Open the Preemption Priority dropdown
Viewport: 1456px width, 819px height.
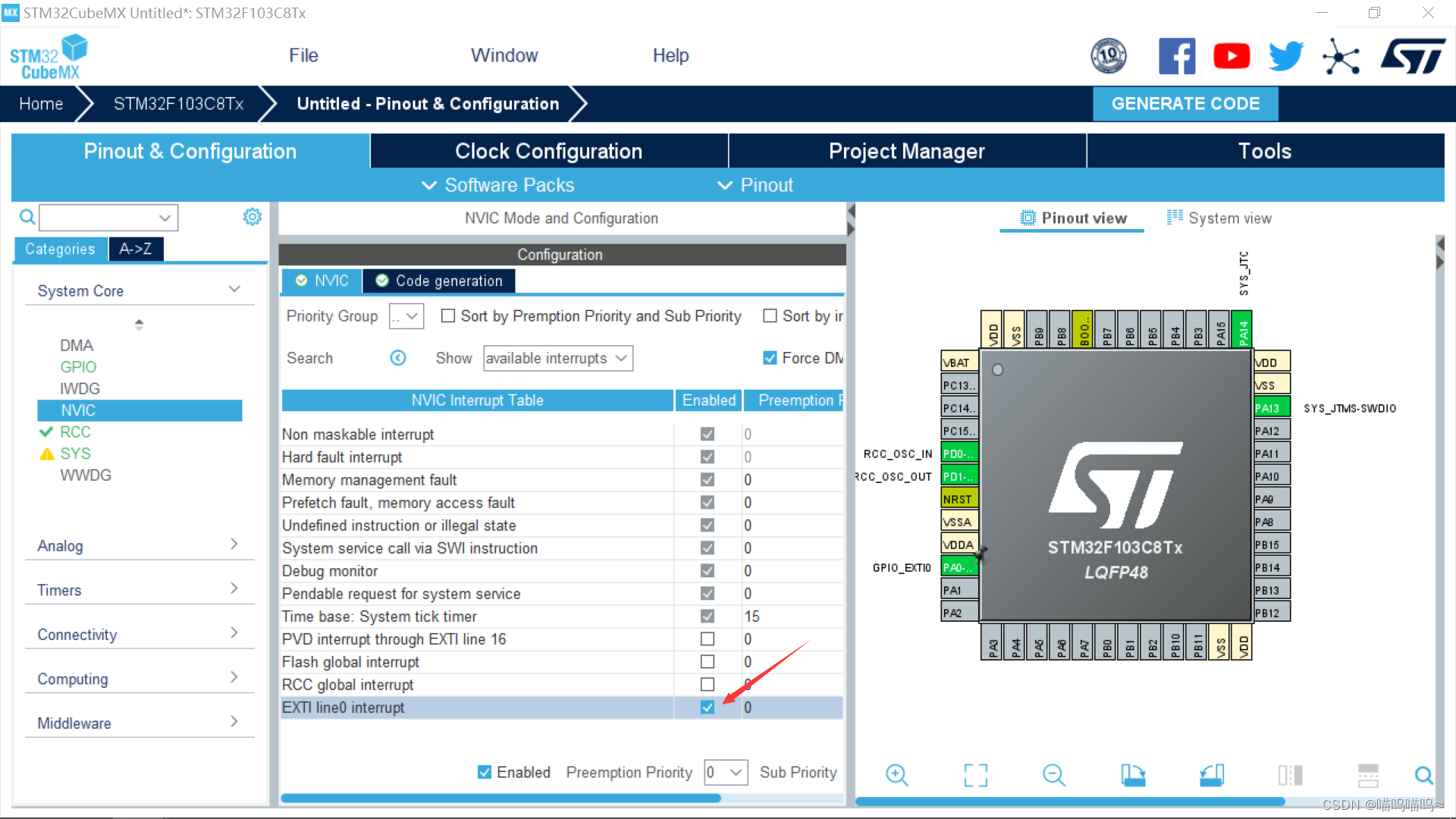pyautogui.click(x=726, y=773)
